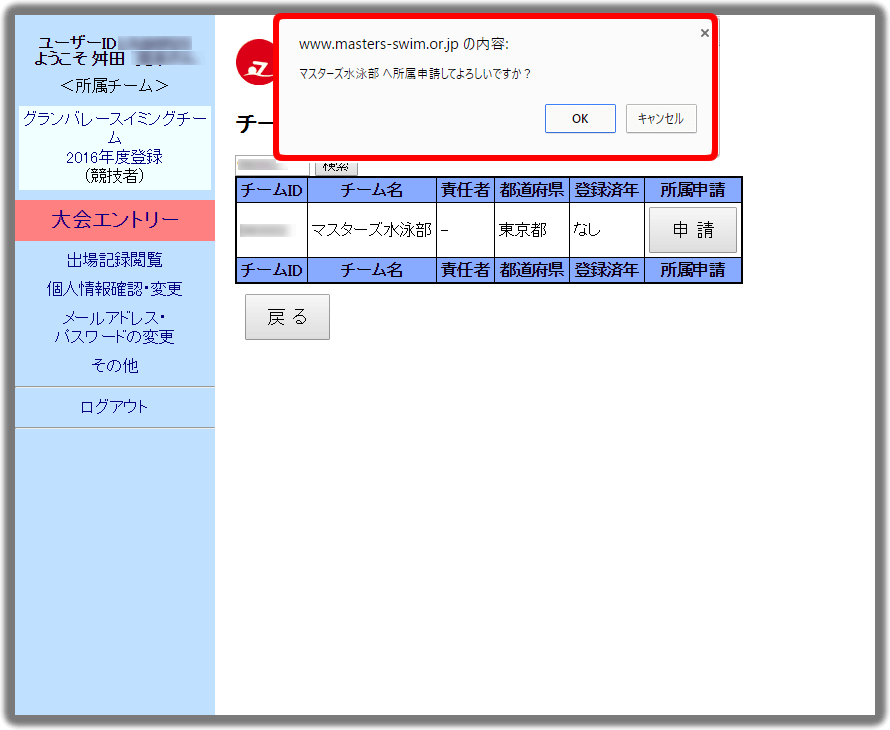Click the bottom 登録済年 column header
Screen dimensions: 890x730
coord(606,270)
